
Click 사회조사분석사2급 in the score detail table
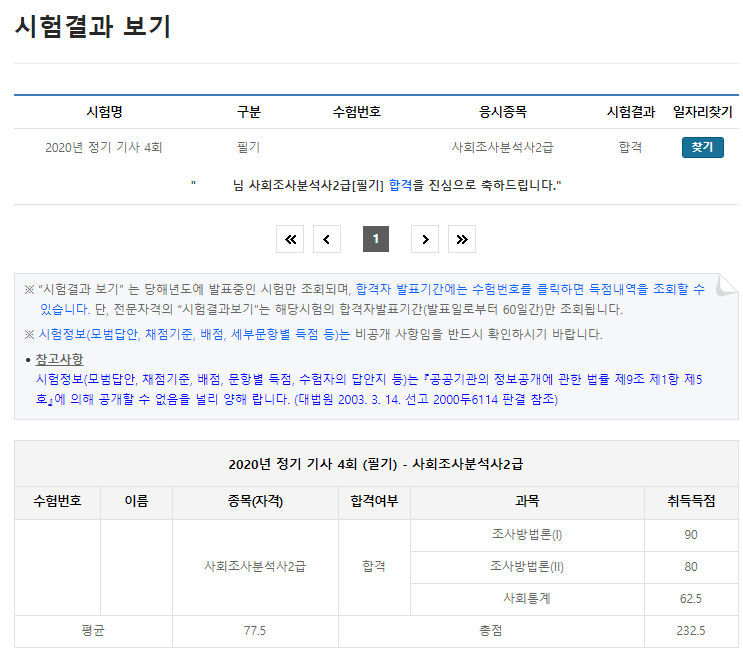(255, 566)
